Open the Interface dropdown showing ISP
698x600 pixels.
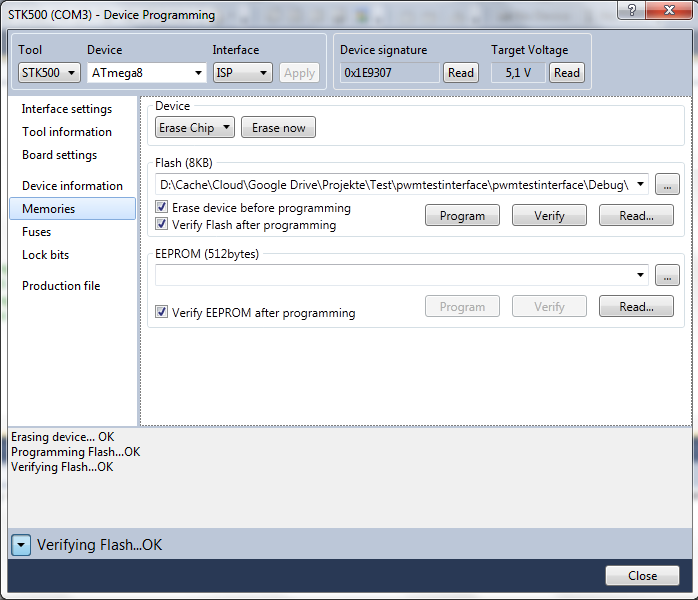(243, 73)
